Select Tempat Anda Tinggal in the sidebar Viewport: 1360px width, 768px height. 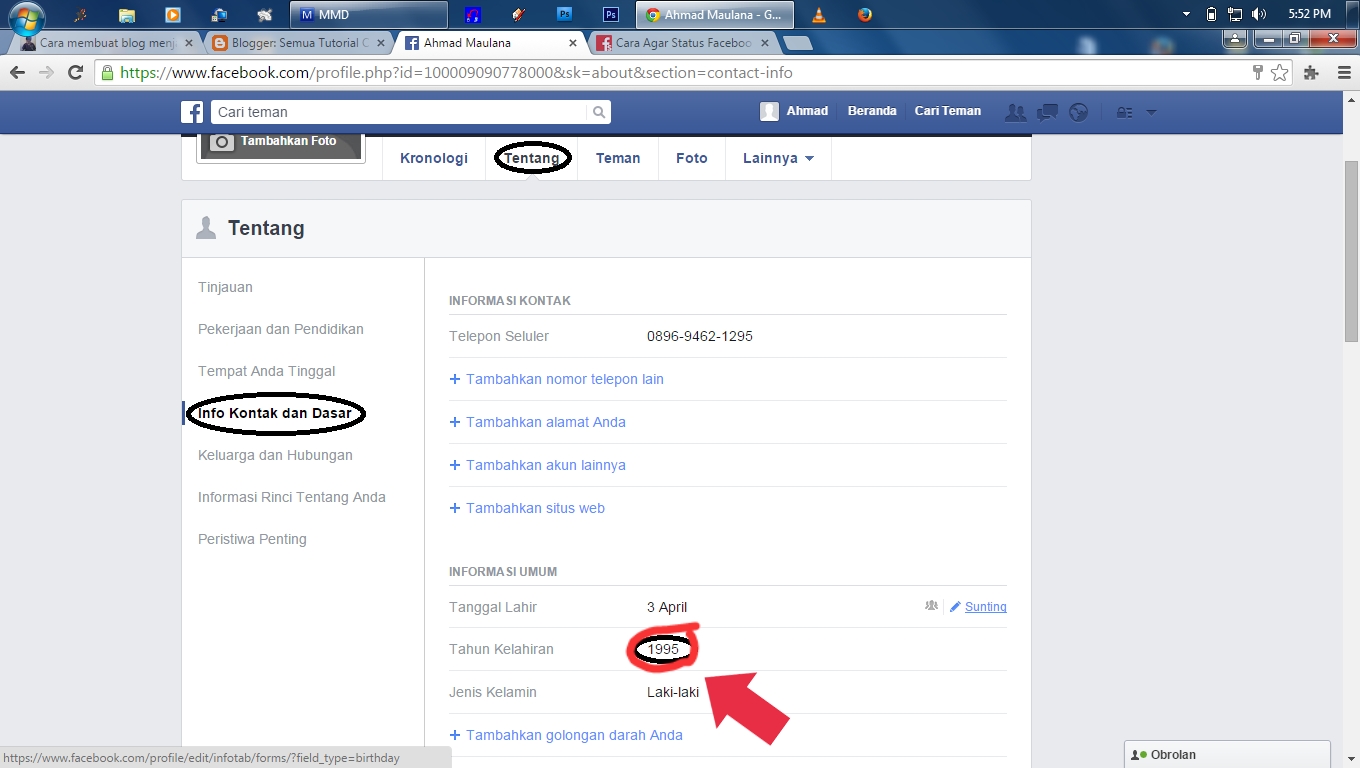click(267, 371)
